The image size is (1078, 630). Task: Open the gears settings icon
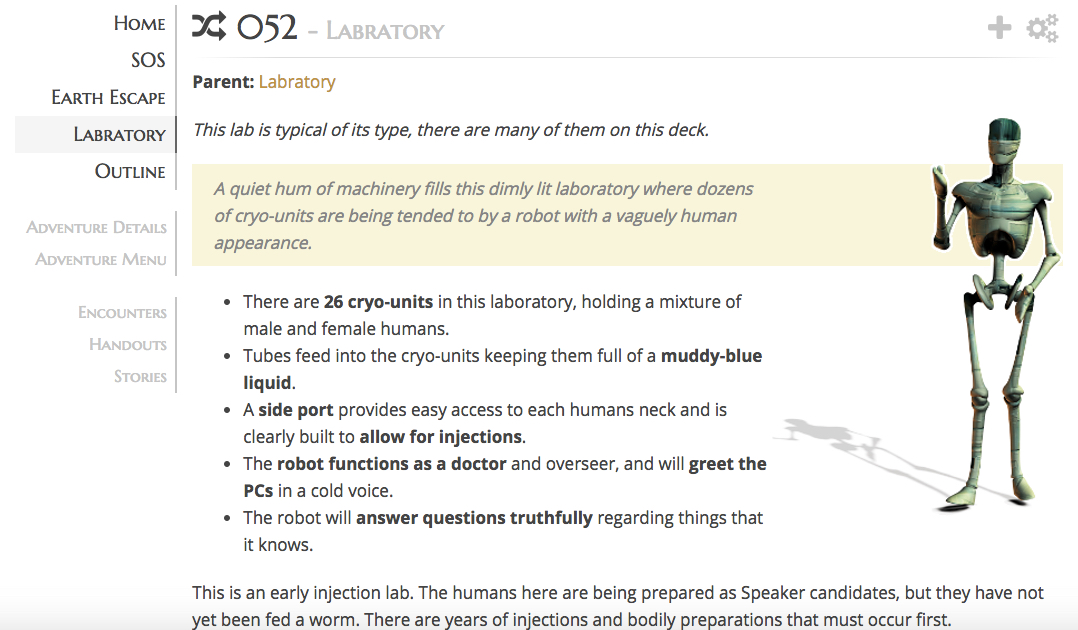(x=1042, y=28)
